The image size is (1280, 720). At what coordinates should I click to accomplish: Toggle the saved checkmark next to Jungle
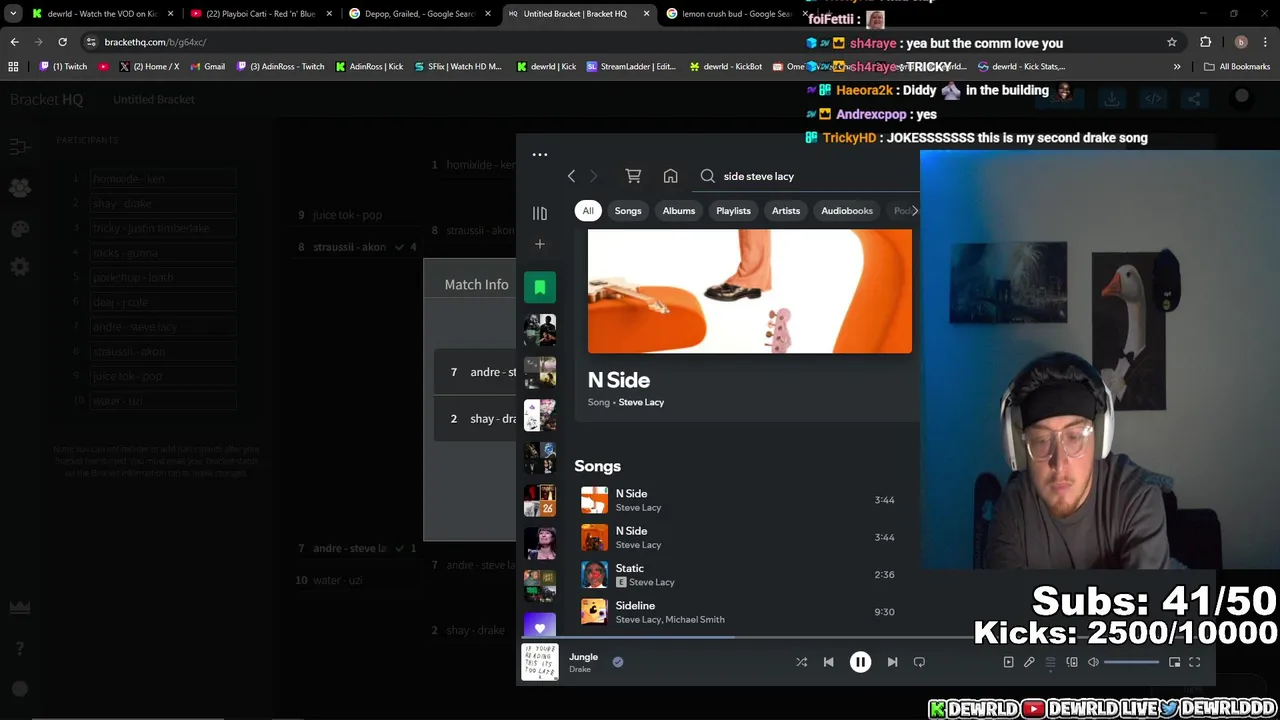tap(618, 661)
